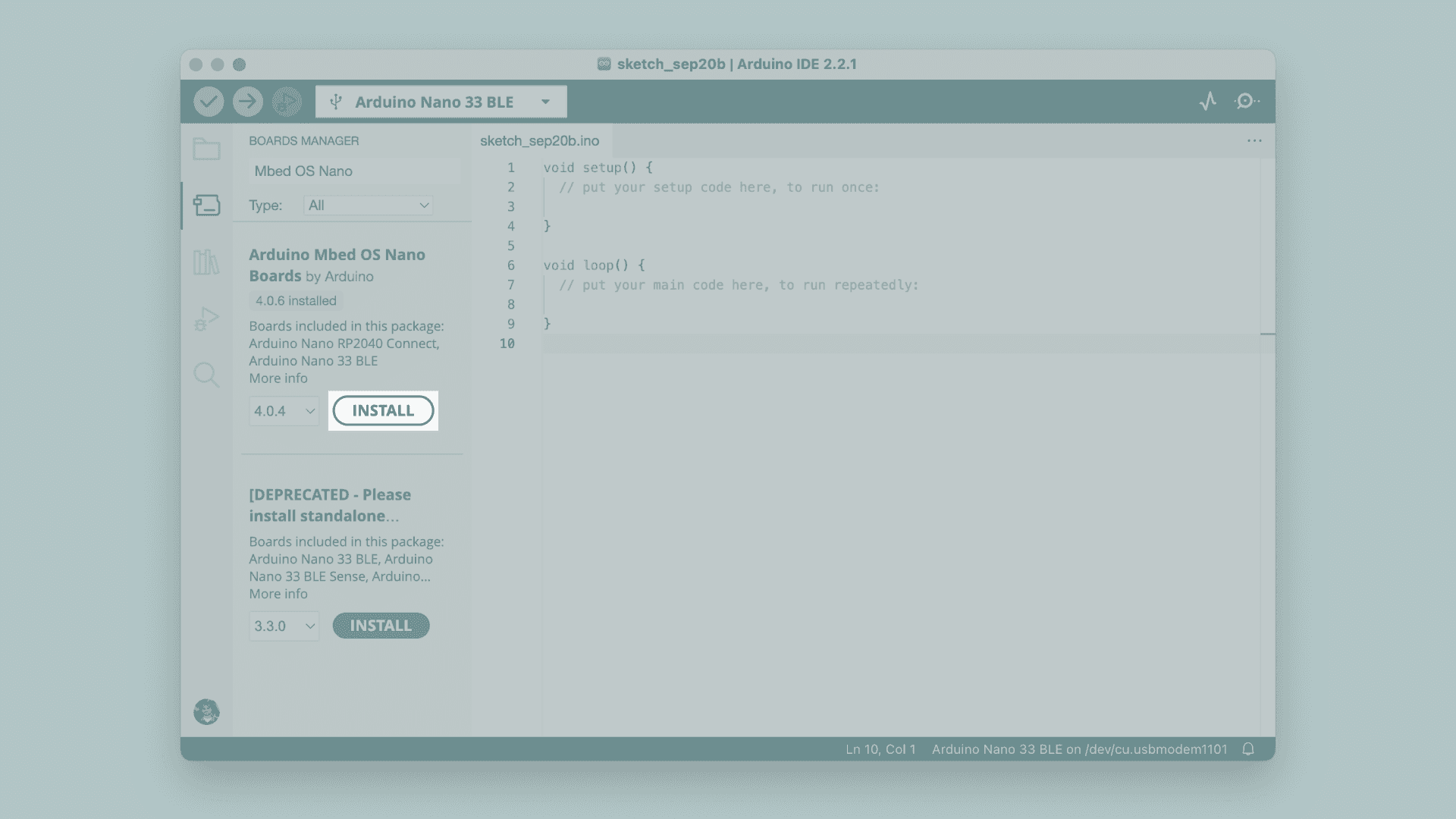Open the Debug sidebar panel

coord(206,318)
